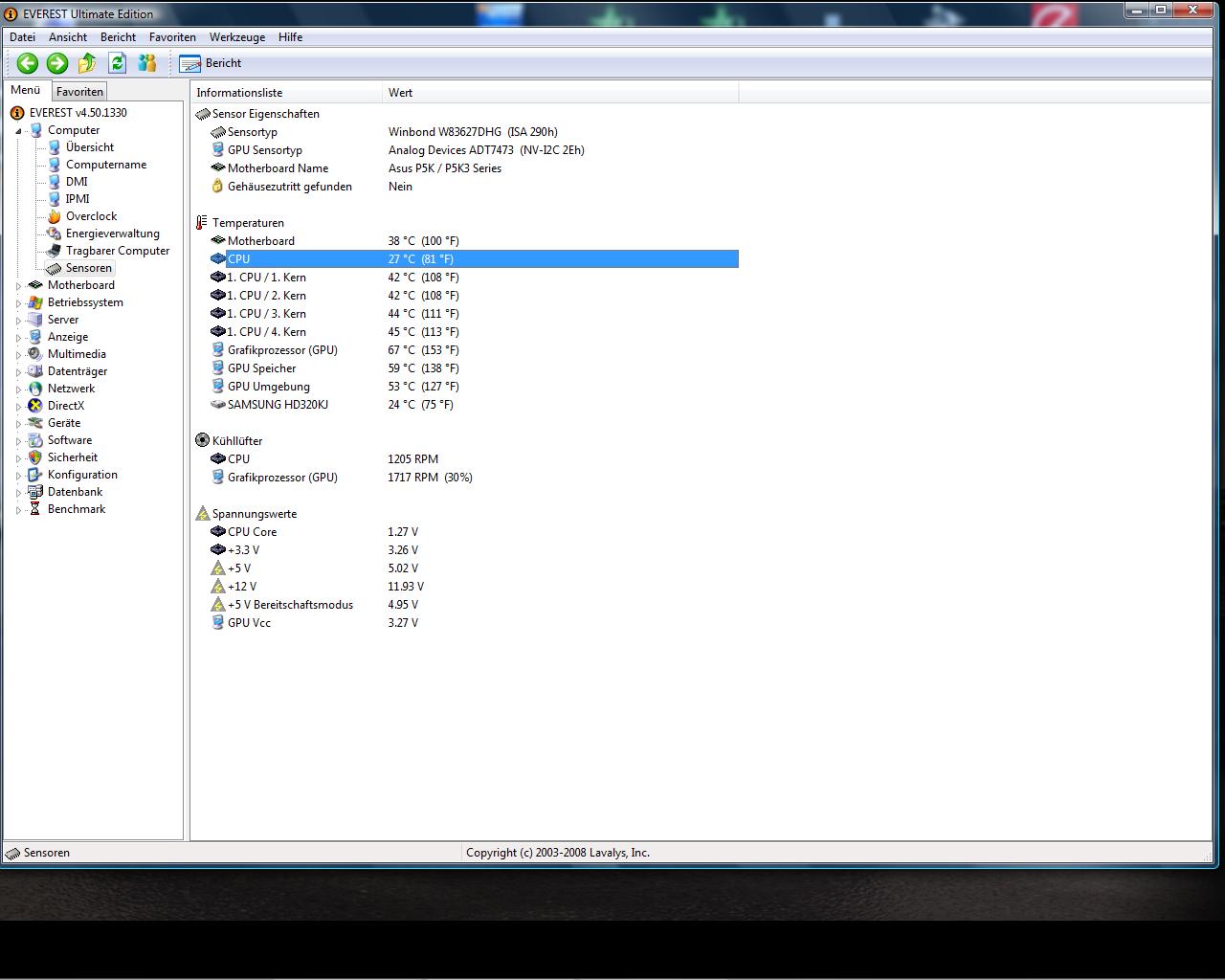Open the Hilfe menu

tap(290, 37)
